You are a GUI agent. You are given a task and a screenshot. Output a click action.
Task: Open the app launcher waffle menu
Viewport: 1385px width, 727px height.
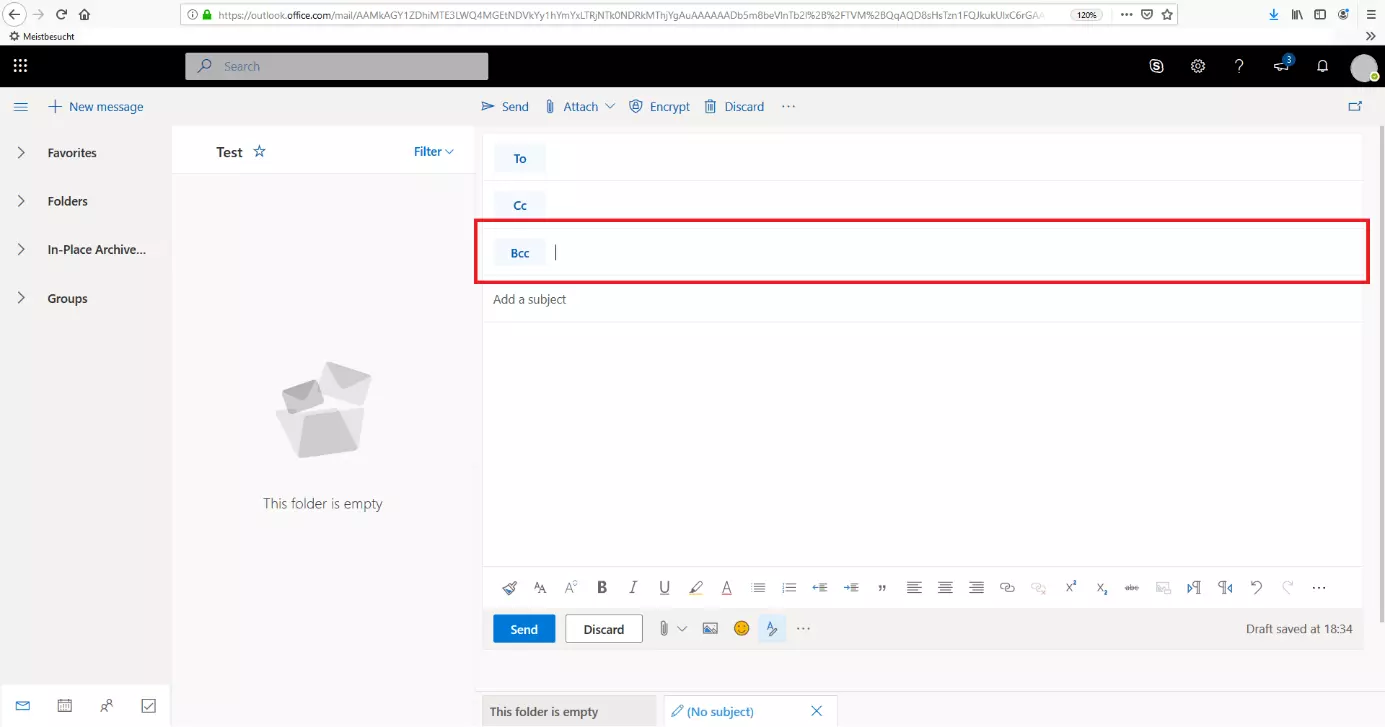click(x=19, y=66)
